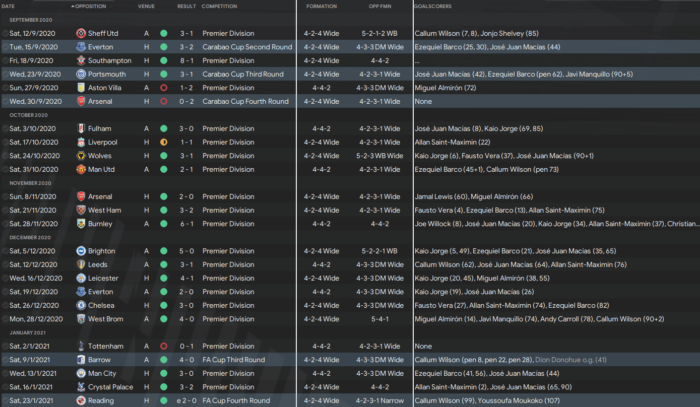
Task: Select the Sat, 17/10/2020 date cell
Action: coord(34,142)
